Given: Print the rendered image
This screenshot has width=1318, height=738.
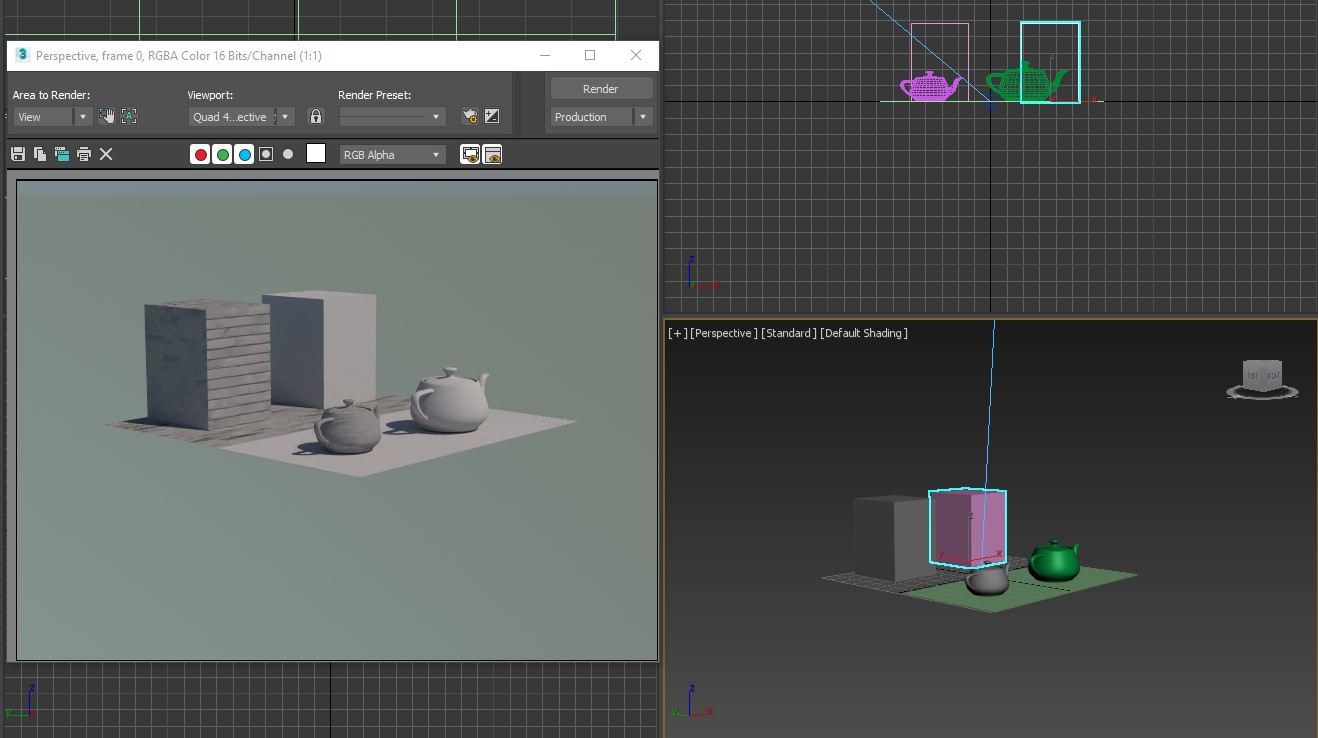Looking at the screenshot, I should click(84, 154).
